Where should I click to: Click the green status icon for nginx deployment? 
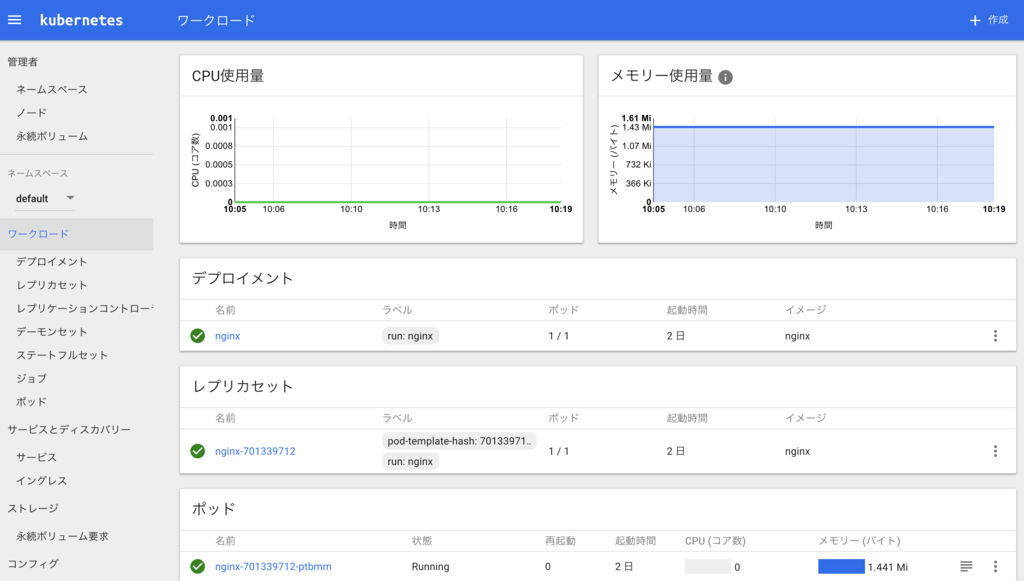[x=197, y=336]
